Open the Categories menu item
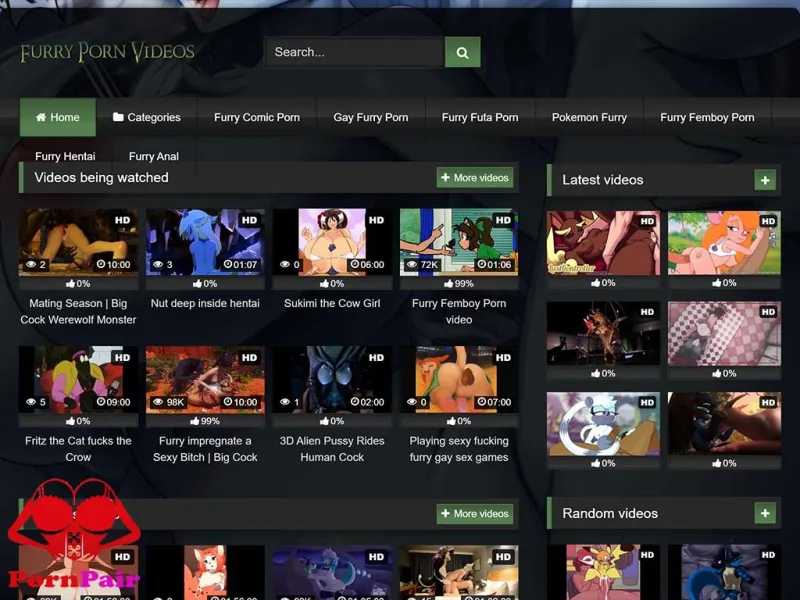This screenshot has width=800, height=600. pyautogui.click(x=146, y=117)
